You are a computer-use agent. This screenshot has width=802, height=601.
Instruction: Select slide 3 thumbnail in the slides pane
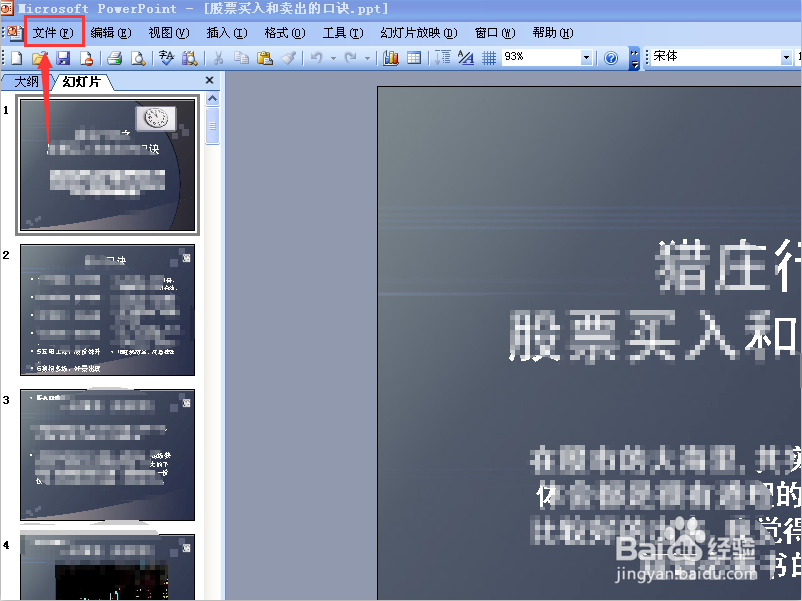tap(107, 455)
